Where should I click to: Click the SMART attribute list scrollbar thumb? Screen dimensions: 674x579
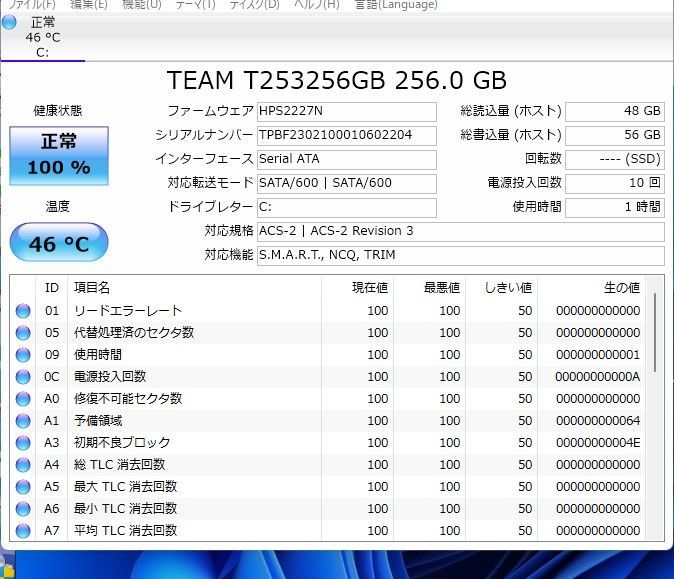(x=655, y=332)
